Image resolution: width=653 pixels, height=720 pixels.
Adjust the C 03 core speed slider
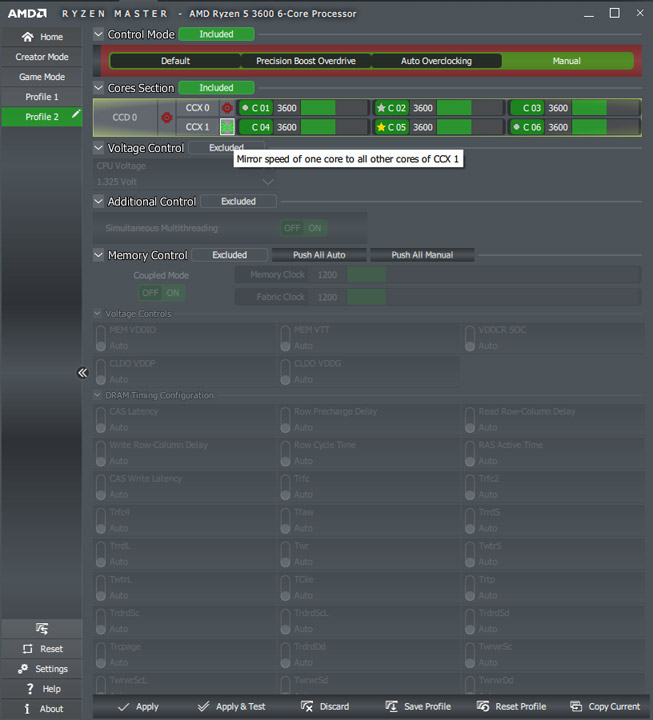point(606,108)
